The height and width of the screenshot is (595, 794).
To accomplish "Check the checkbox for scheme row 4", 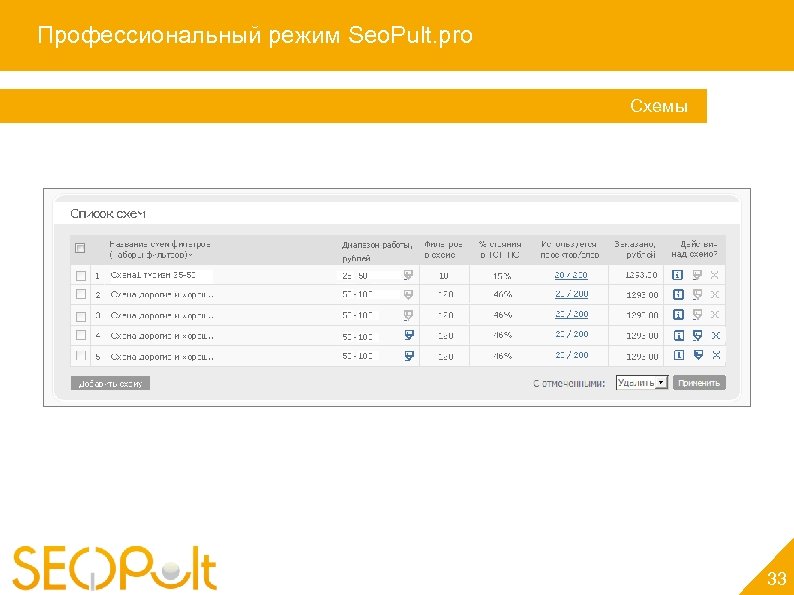I will (x=81, y=335).
